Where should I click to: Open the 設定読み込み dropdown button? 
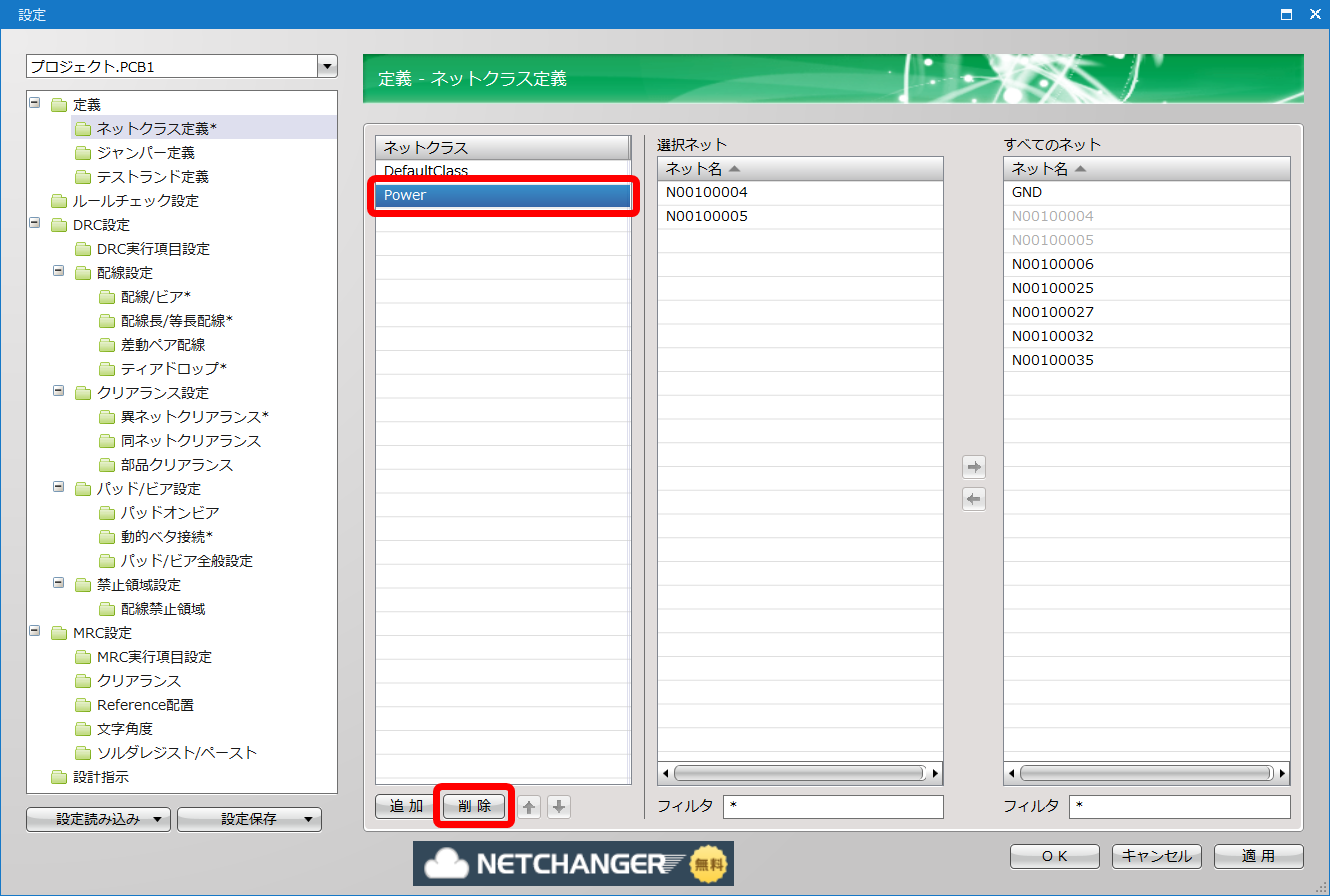click(x=98, y=820)
